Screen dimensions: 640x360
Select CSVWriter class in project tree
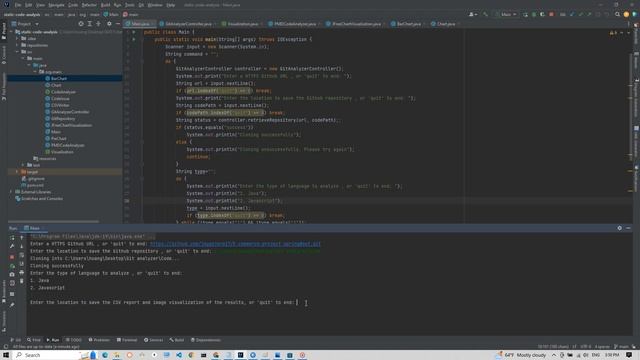60,105
